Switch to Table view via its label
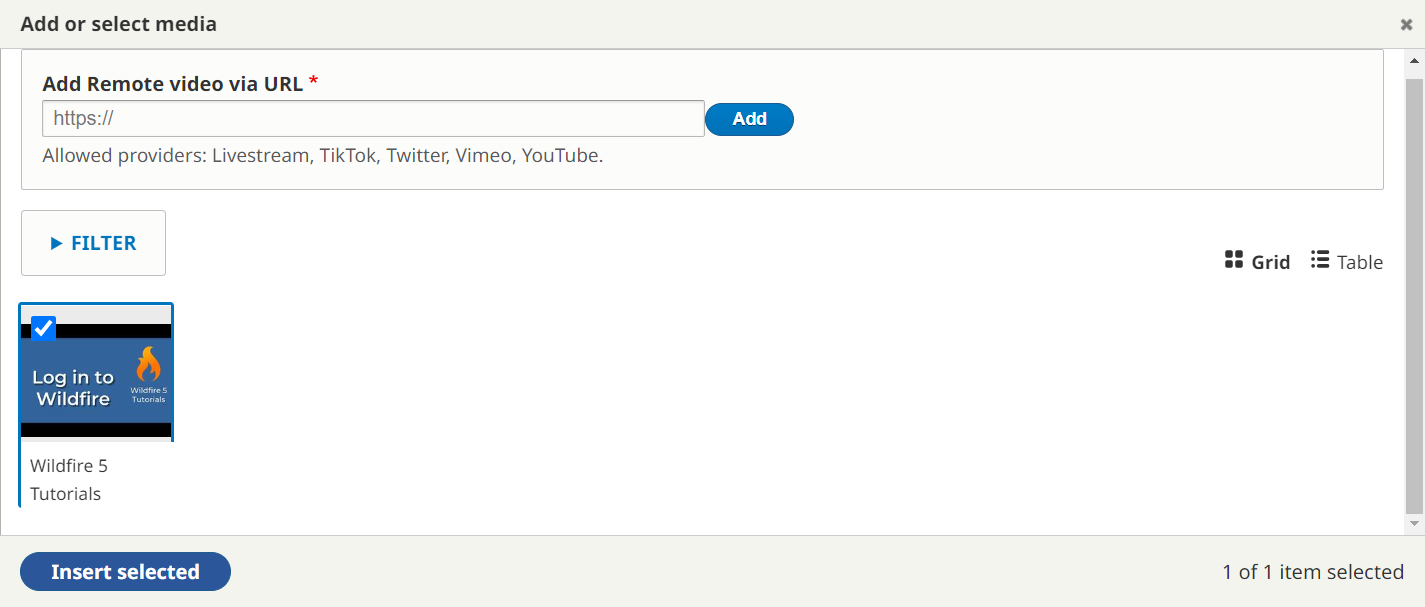 pyautogui.click(x=1359, y=262)
